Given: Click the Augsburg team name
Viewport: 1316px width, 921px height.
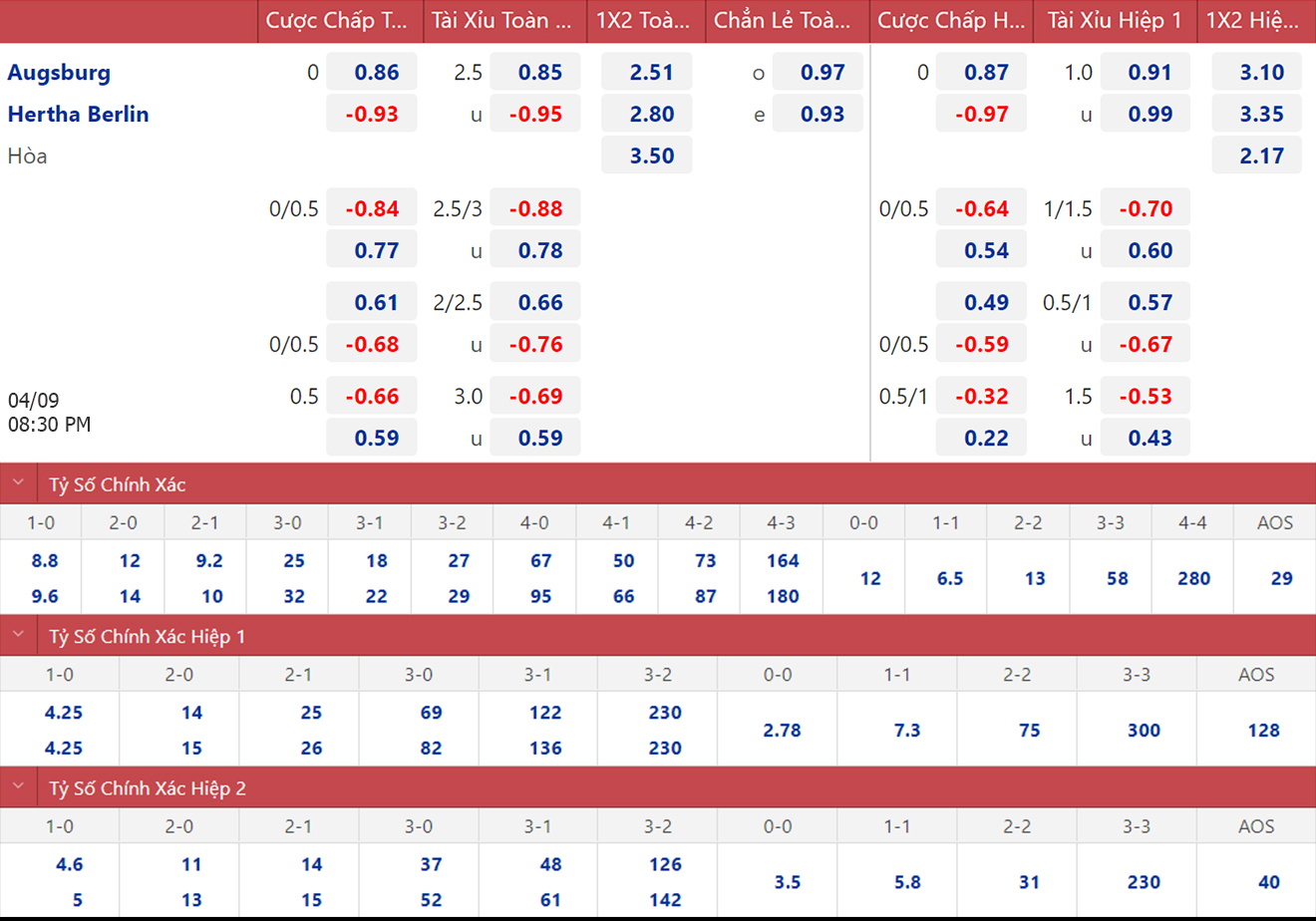Looking at the screenshot, I should pos(59,73).
